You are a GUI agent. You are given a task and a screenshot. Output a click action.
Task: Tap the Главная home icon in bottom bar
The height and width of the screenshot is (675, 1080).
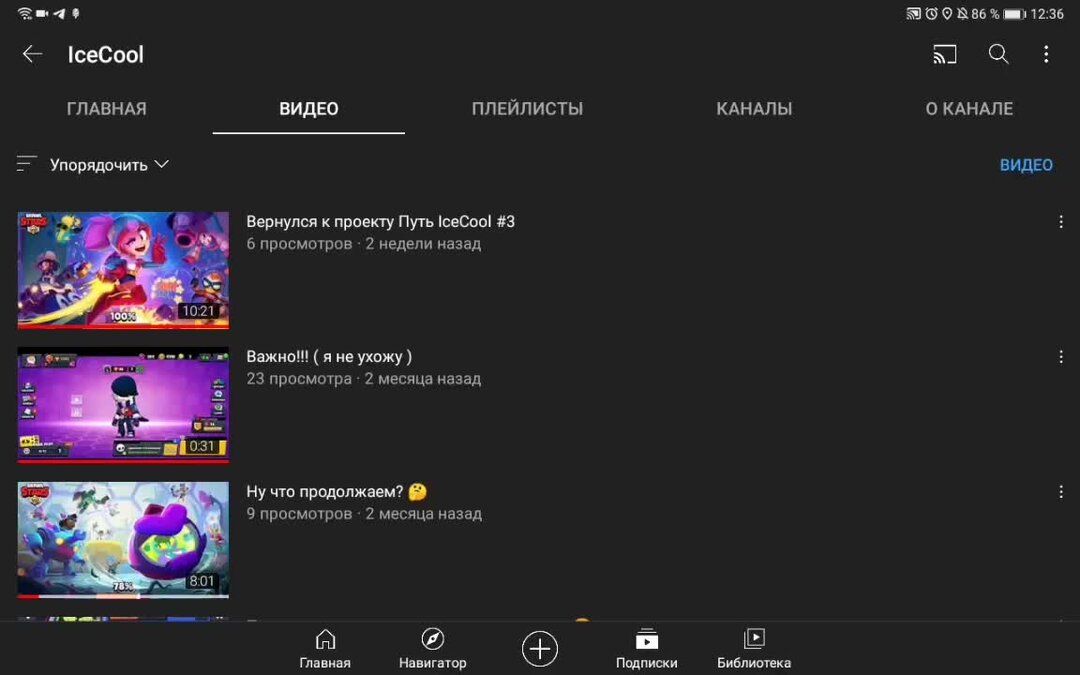pos(325,640)
